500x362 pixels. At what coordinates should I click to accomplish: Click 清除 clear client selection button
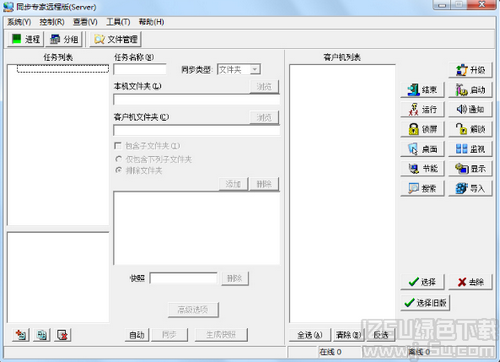pos(348,335)
